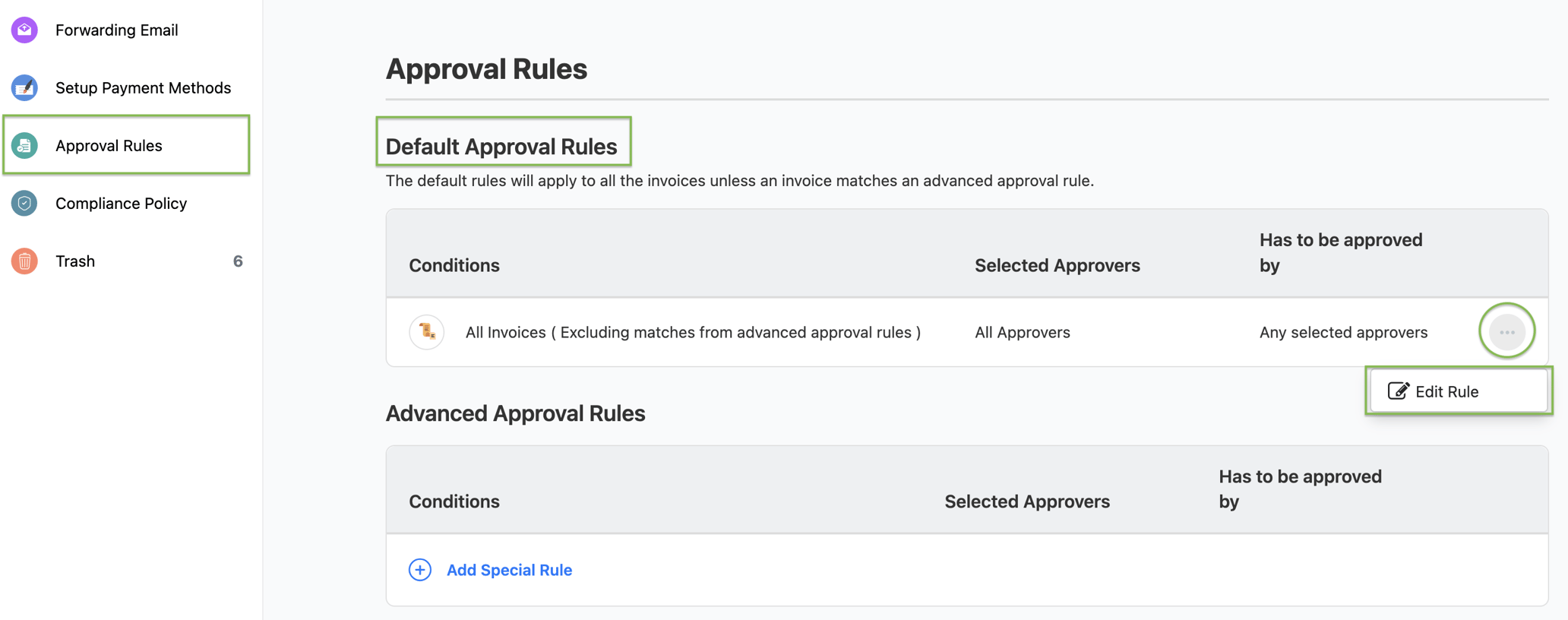Click the trash item count badge
Image resolution: width=1568 pixels, height=620 pixels.
pos(237,261)
